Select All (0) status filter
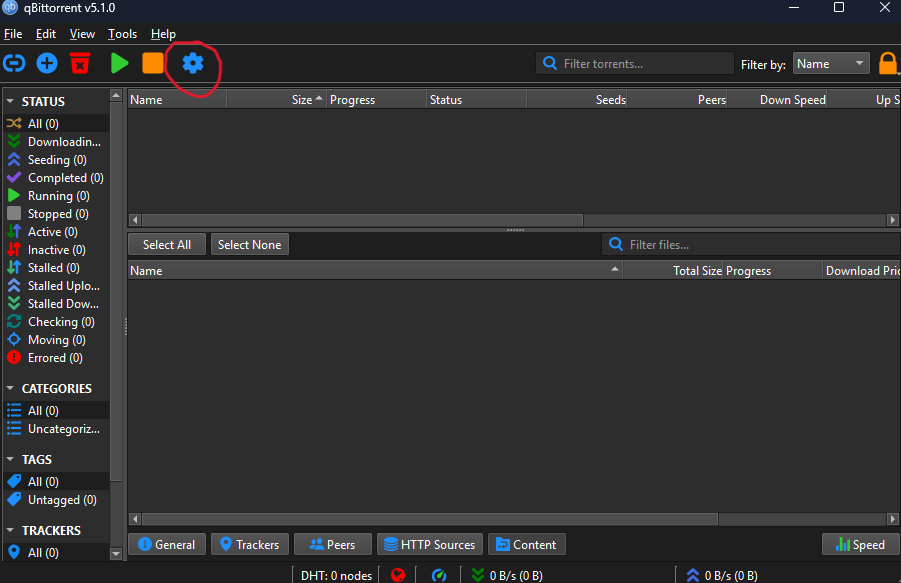Screen dimensions: 901x583 (56, 123)
